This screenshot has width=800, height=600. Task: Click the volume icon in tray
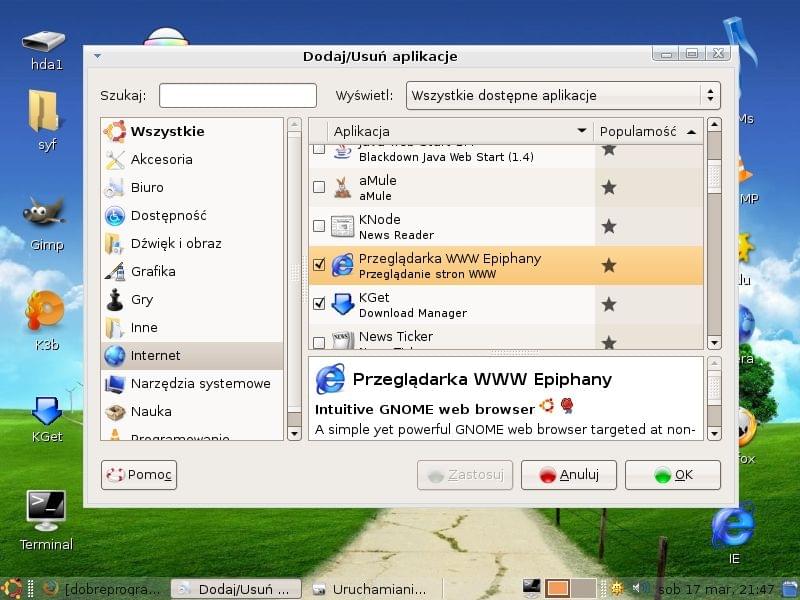pos(639,589)
